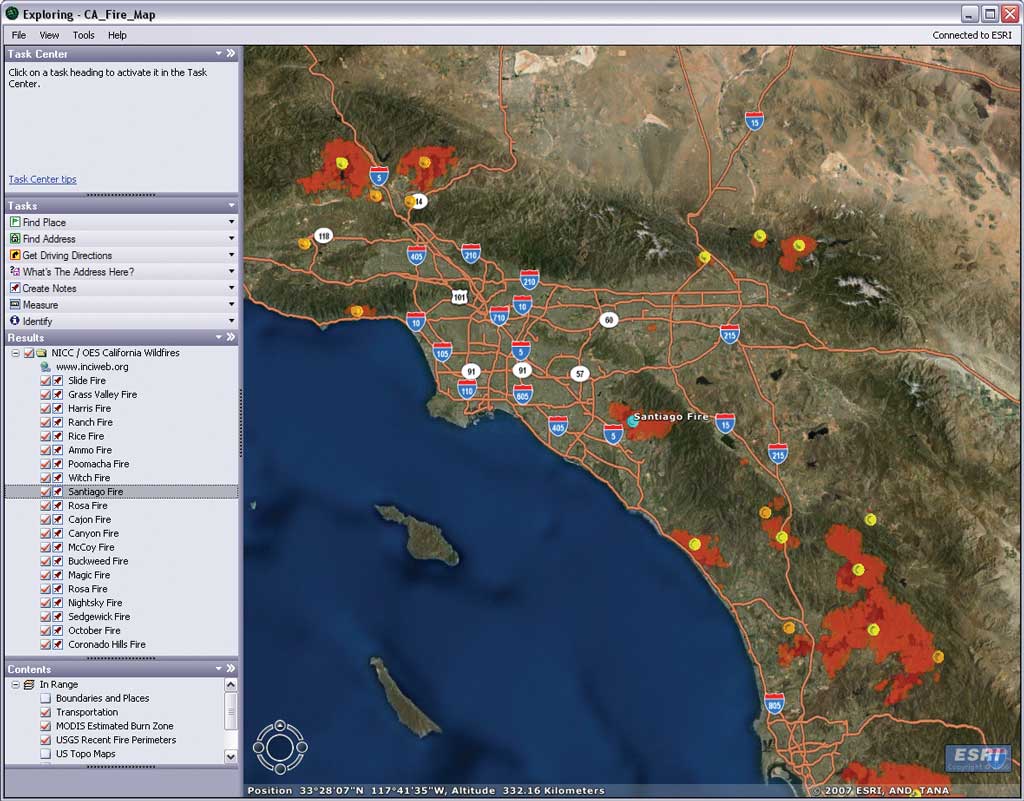Open the Measure dropdown arrow

[x=231, y=304]
